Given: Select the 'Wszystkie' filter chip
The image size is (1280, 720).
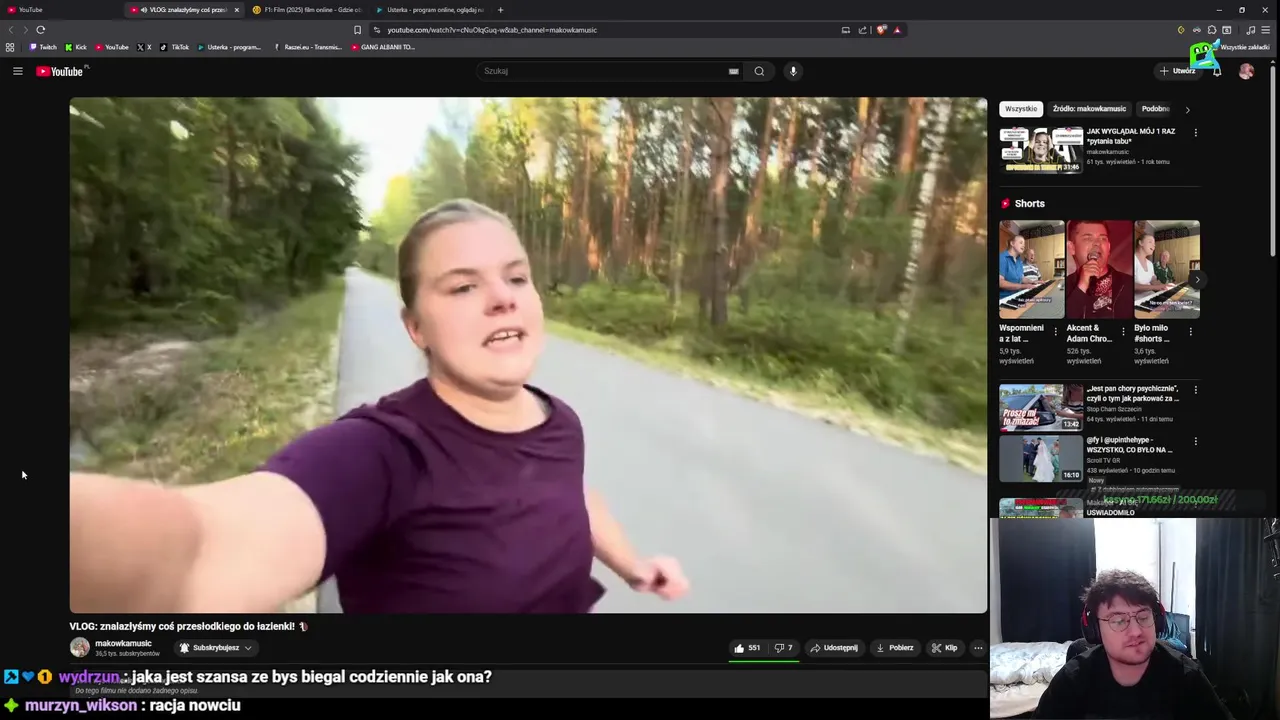Looking at the screenshot, I should [x=1021, y=109].
